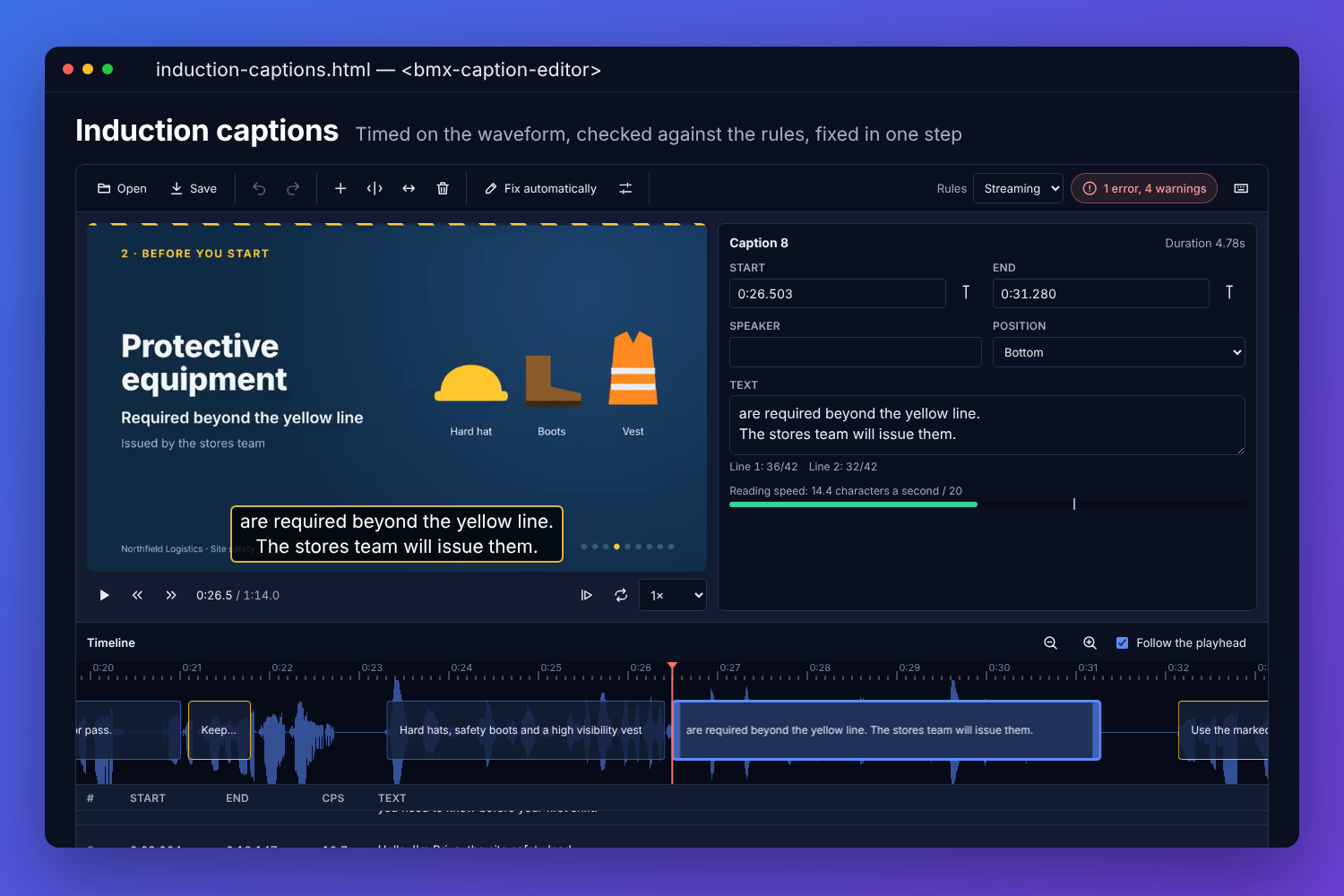Delete the selected caption with the trash icon
This screenshot has height=896, width=1344.
tap(443, 188)
